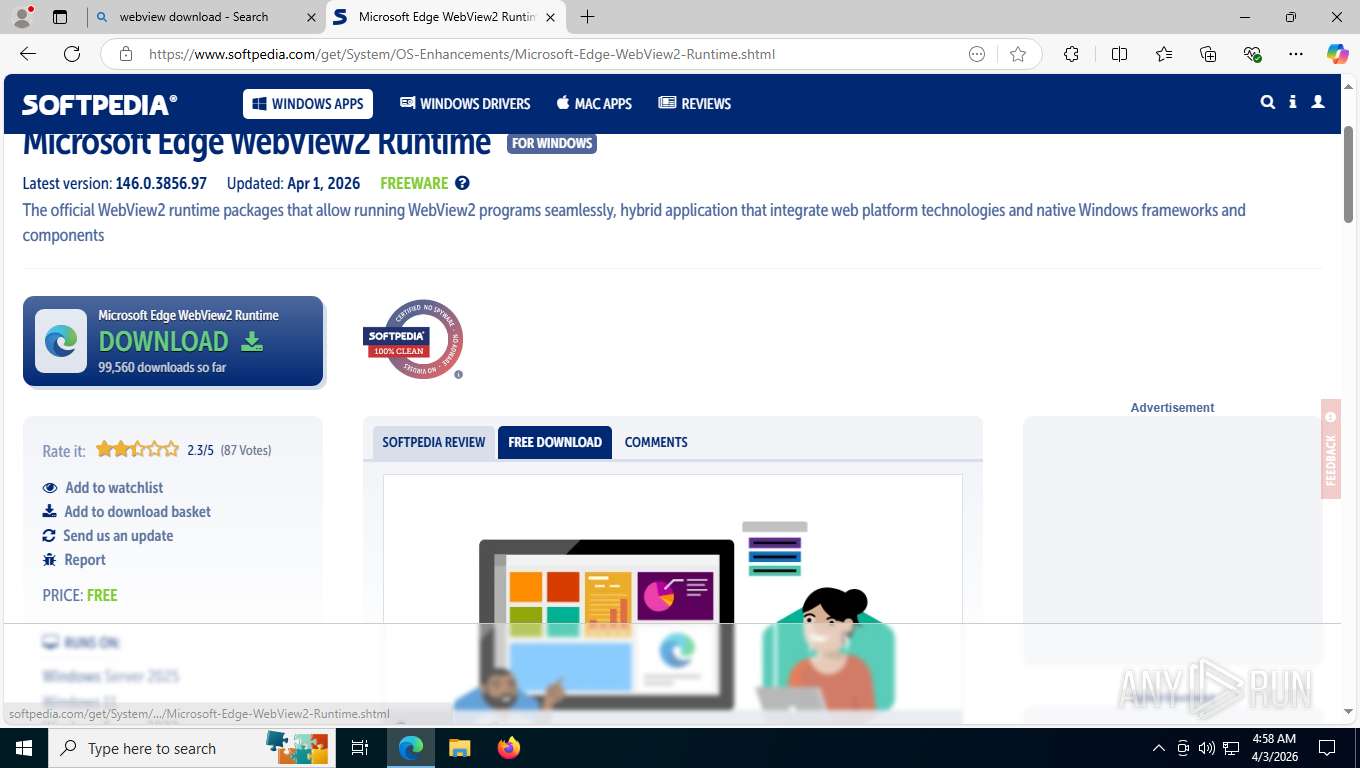The height and width of the screenshot is (768, 1360).
Task: Add page to favorites star icon
Action: [1018, 54]
